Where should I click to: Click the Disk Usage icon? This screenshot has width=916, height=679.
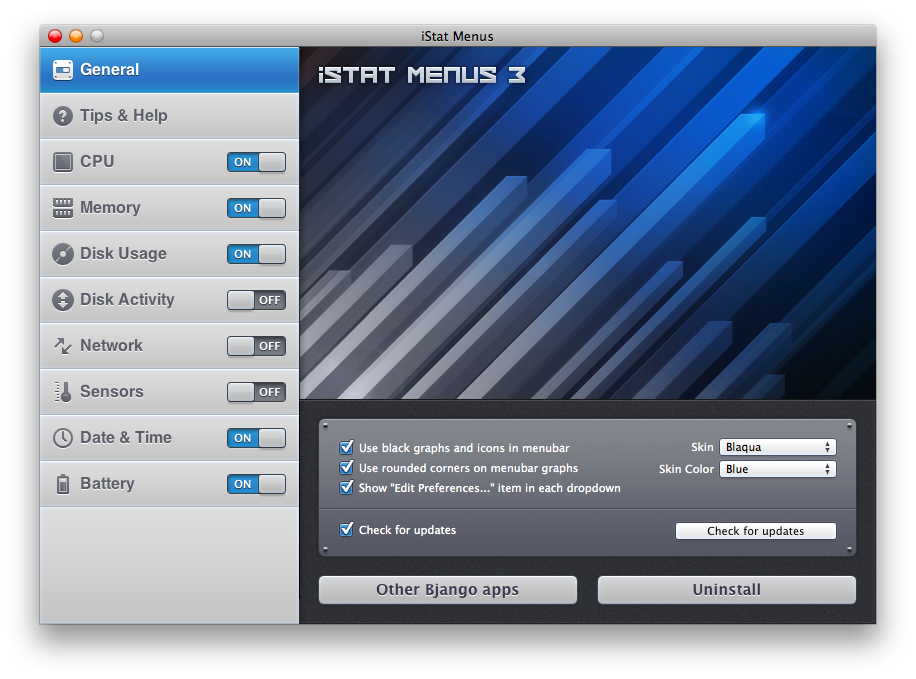(x=62, y=253)
